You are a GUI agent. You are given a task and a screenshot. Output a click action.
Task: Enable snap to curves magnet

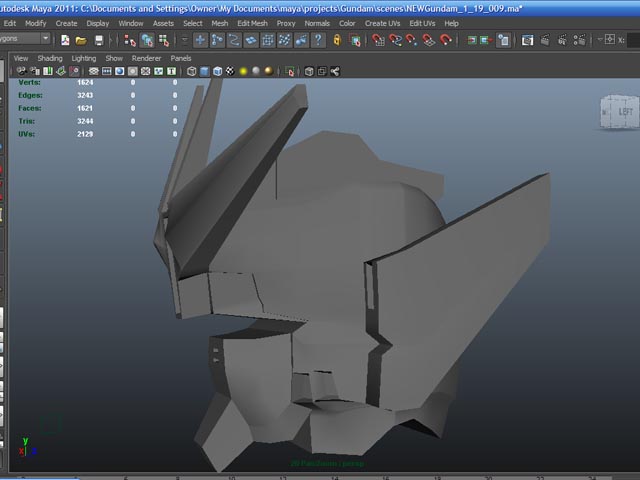pos(395,40)
